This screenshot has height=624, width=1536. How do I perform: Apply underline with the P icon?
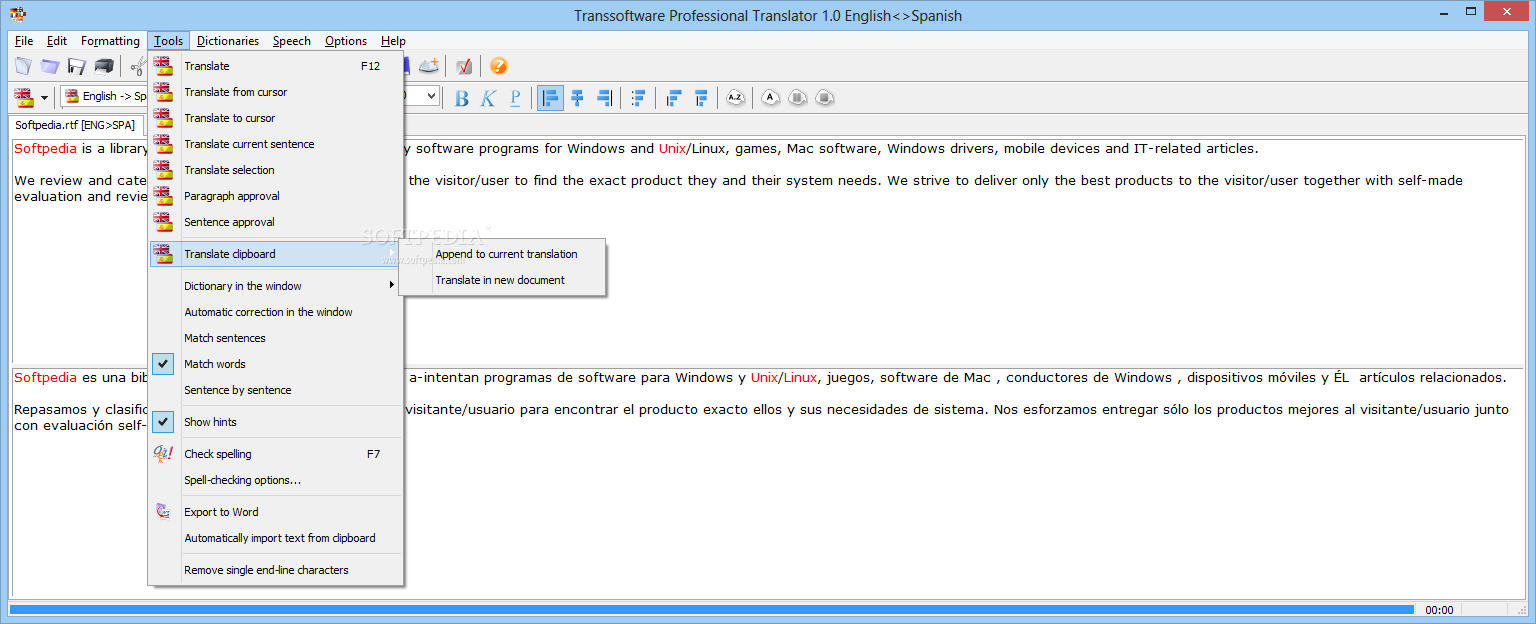tap(515, 97)
